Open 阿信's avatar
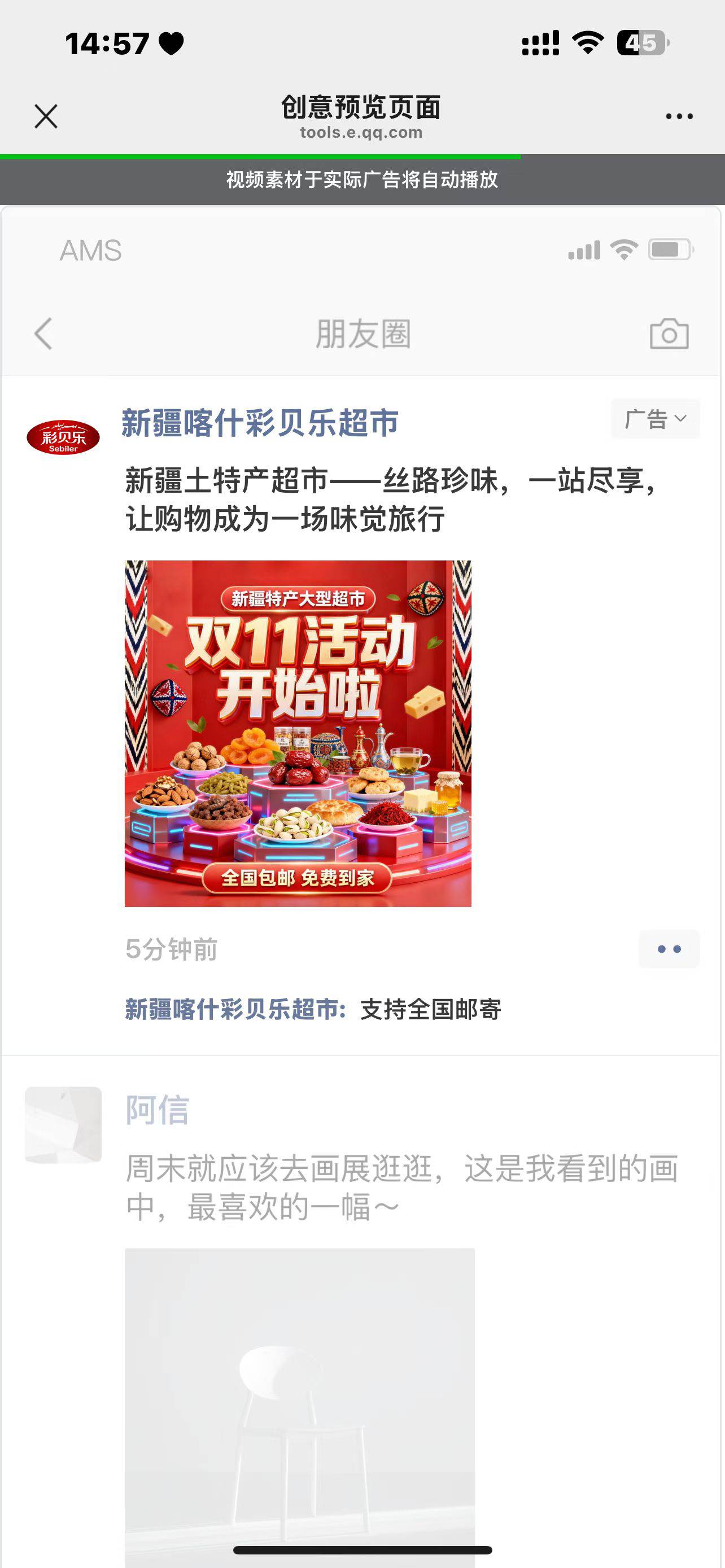 pos(63,1125)
